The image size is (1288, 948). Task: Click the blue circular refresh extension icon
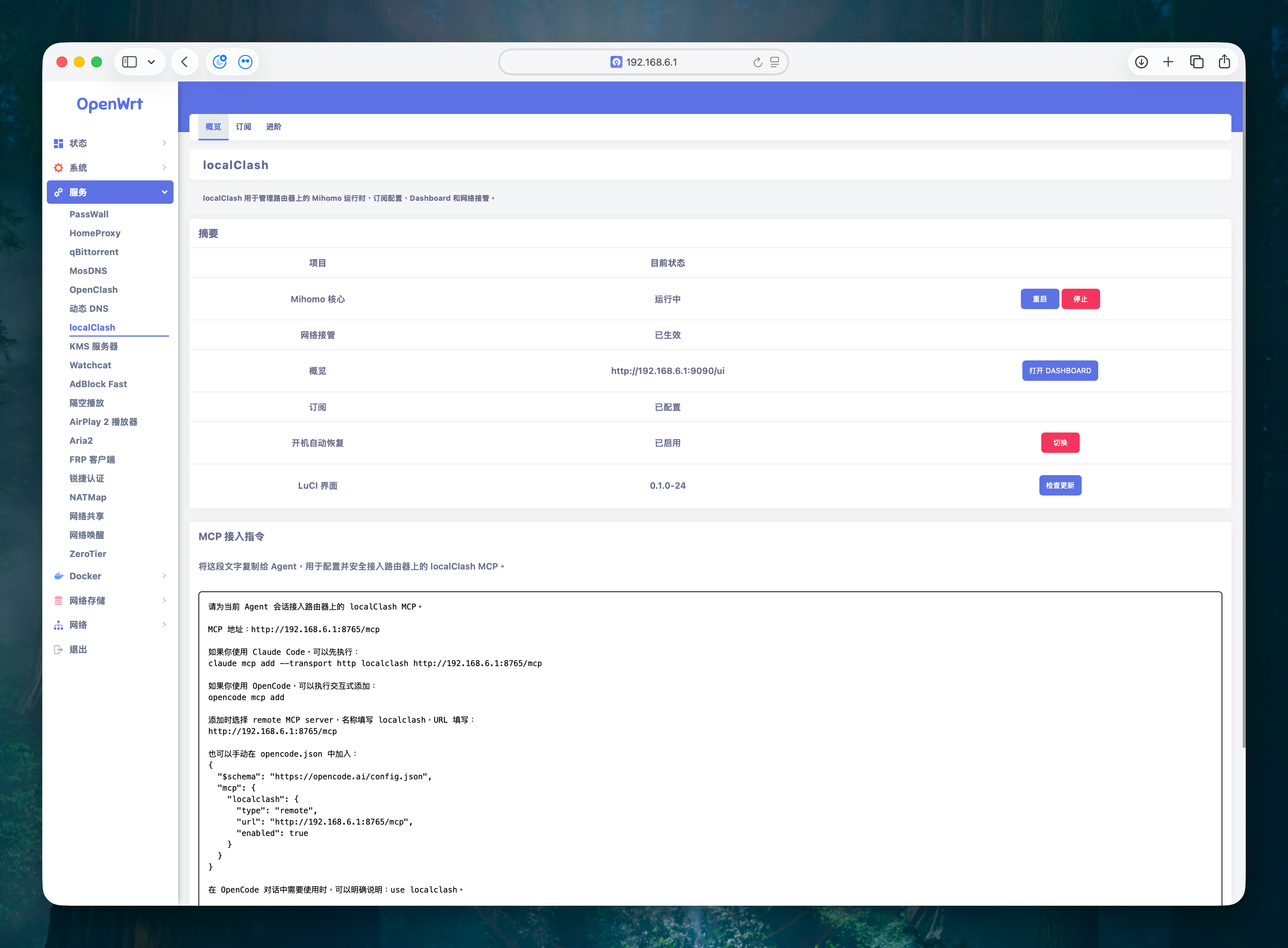tap(220, 62)
